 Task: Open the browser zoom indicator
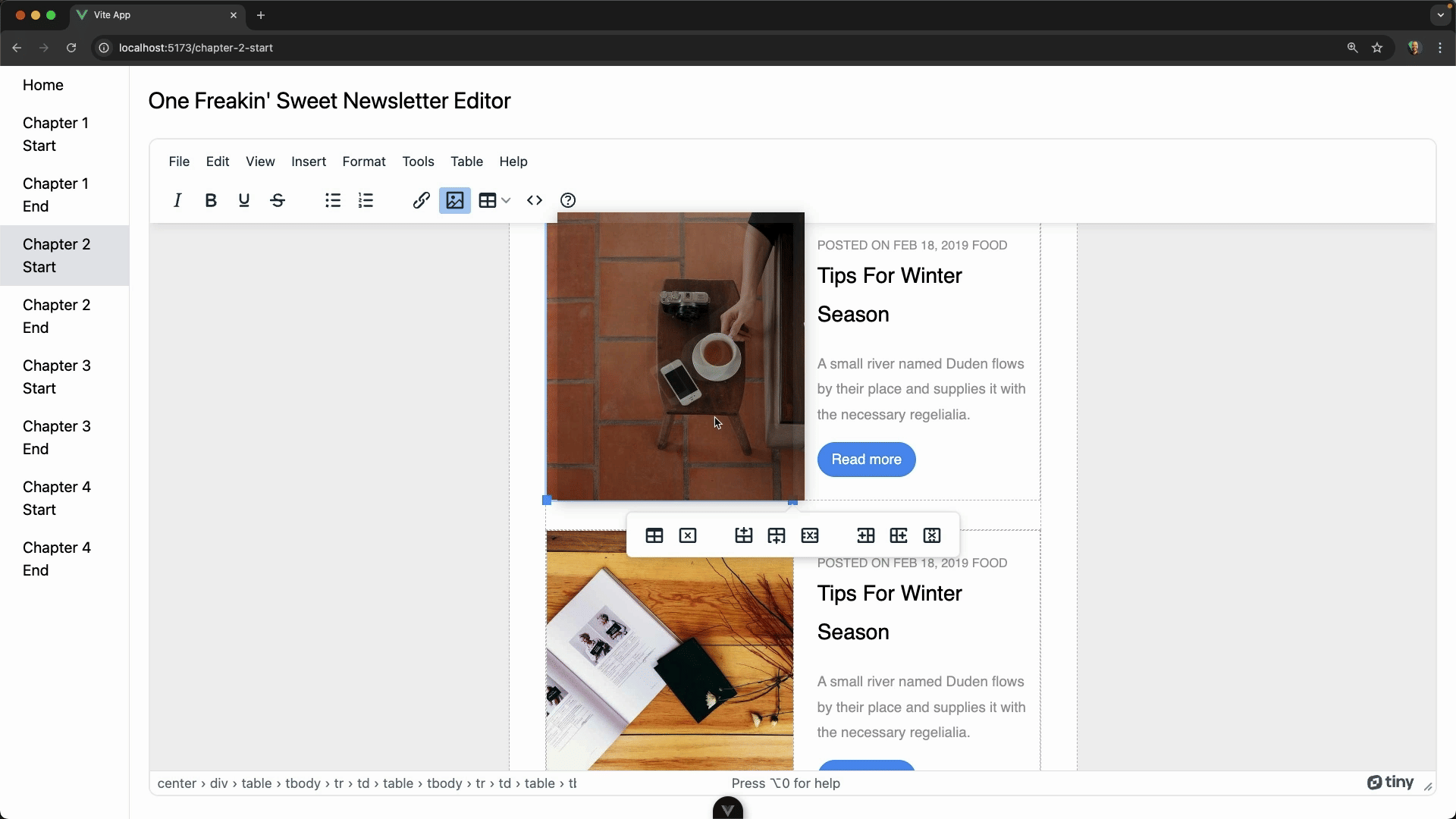1352,48
